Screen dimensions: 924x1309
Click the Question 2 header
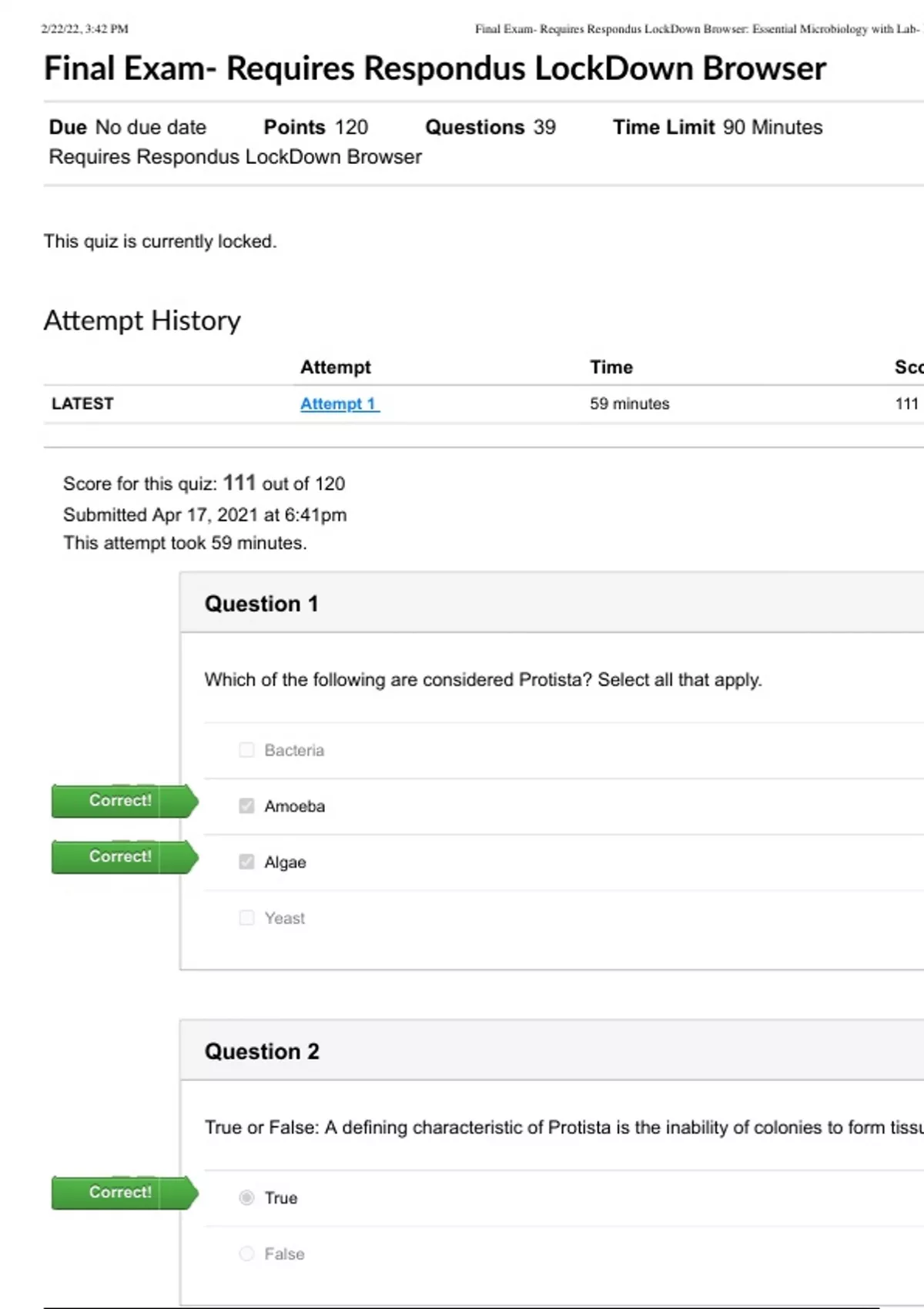(x=262, y=1052)
